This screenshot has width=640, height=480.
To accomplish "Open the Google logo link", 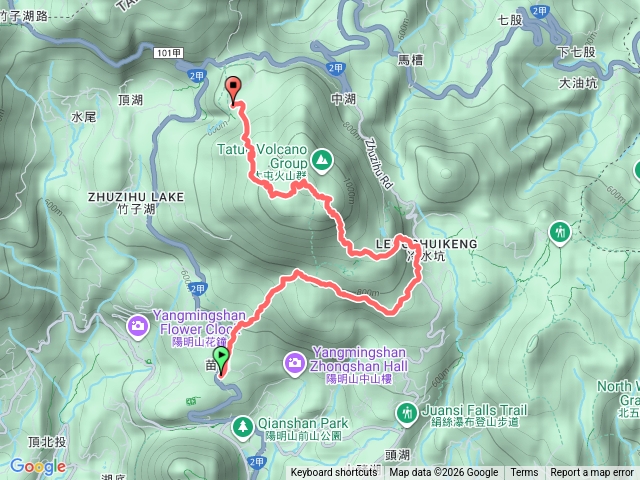I will [x=38, y=466].
